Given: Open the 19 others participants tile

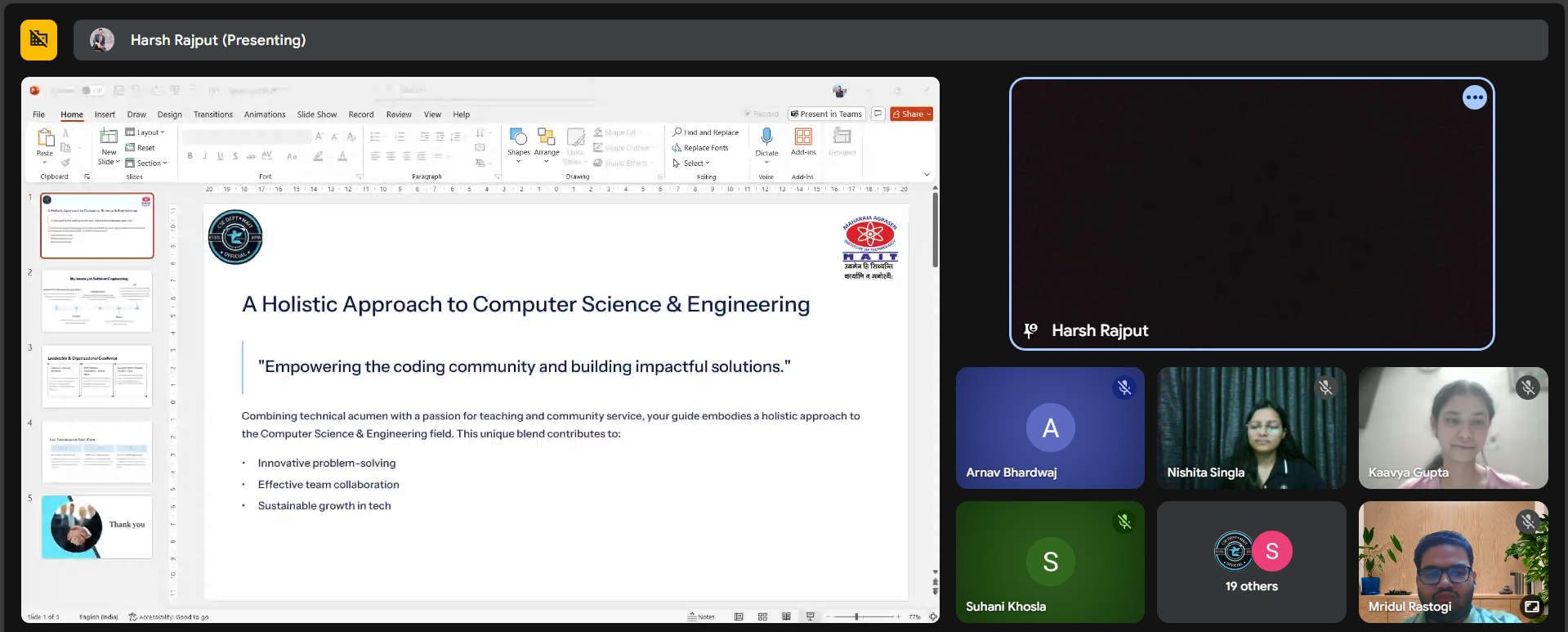Looking at the screenshot, I should pos(1251,562).
